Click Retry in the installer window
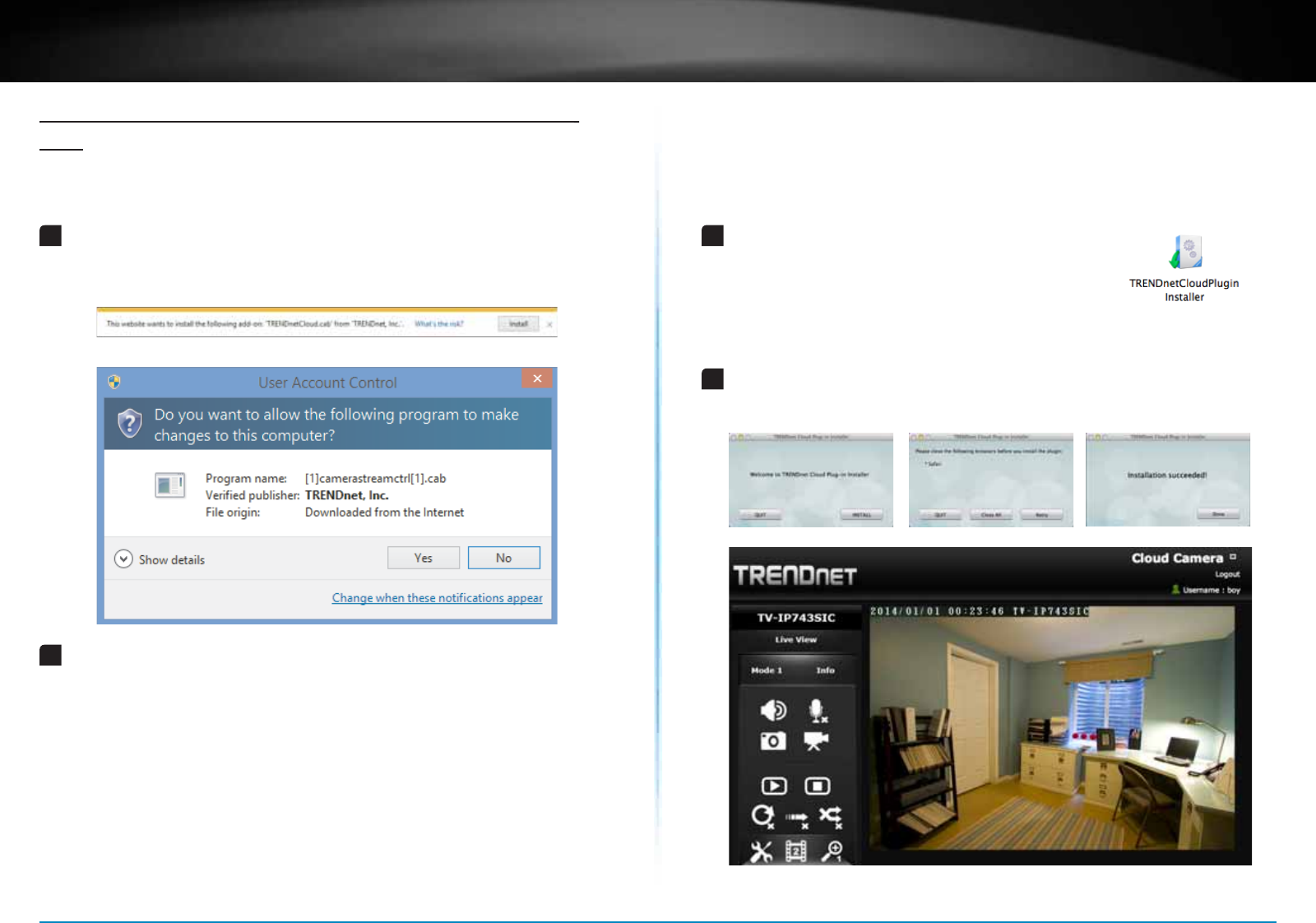1316x923 pixels. pos(1041,515)
